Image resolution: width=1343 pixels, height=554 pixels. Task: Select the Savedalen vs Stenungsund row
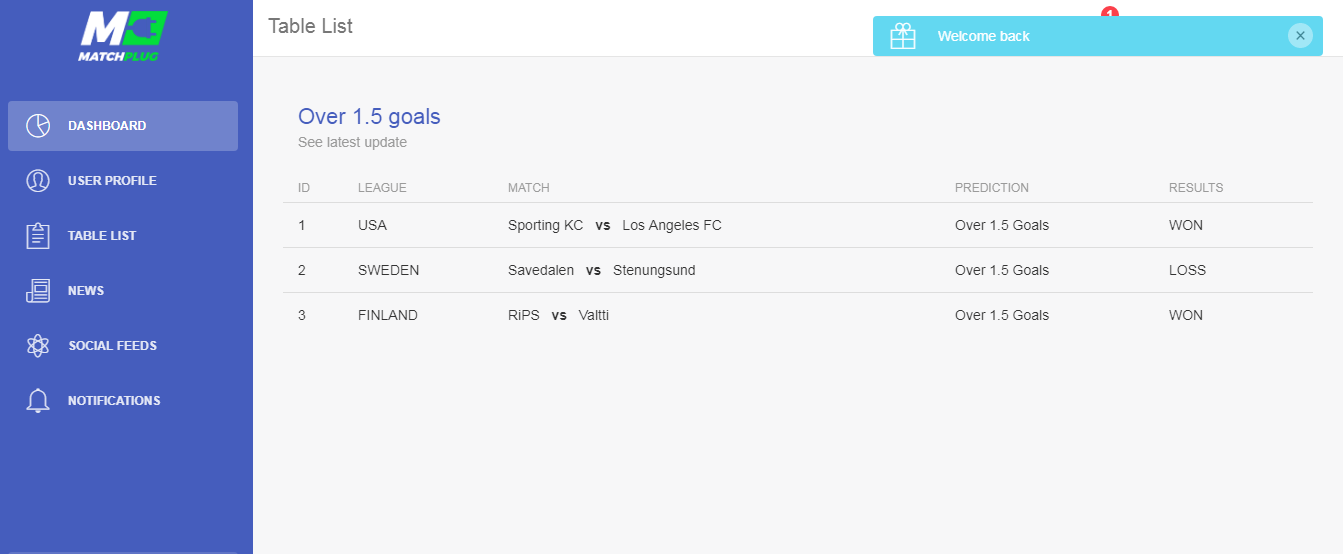point(798,270)
